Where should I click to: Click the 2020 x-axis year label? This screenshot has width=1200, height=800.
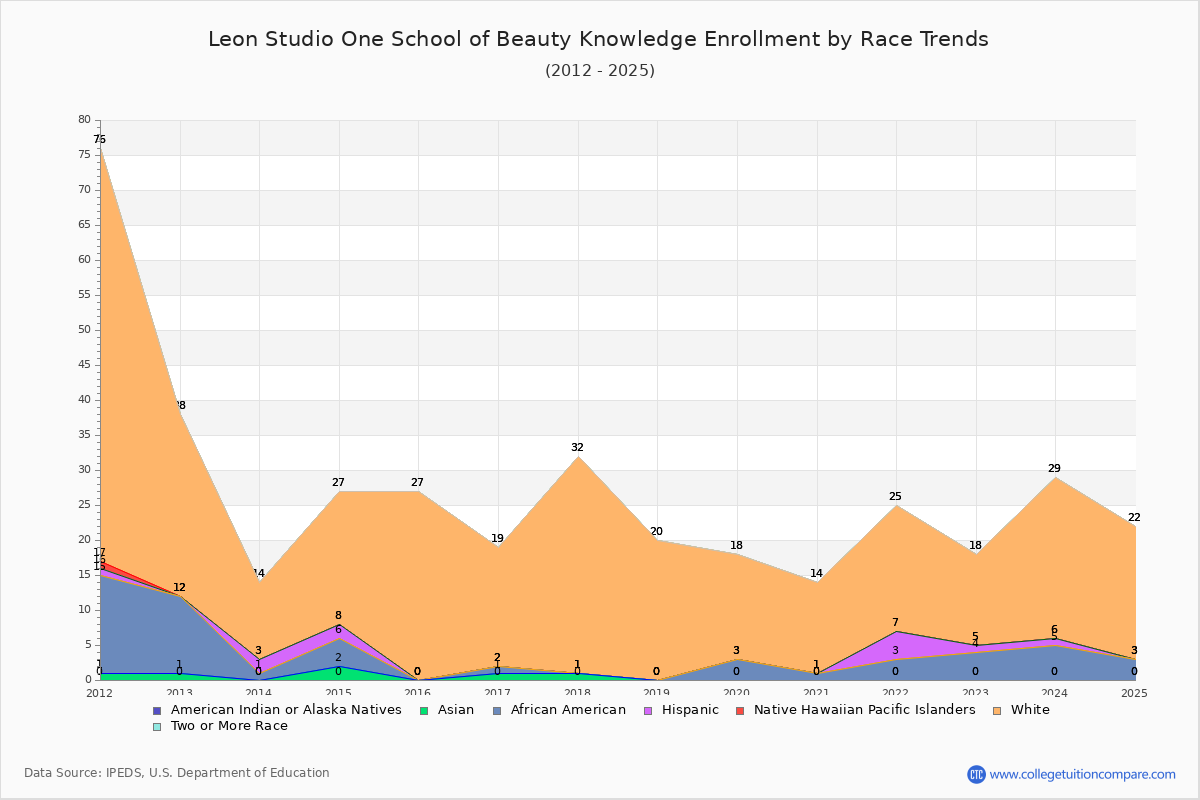[736, 692]
